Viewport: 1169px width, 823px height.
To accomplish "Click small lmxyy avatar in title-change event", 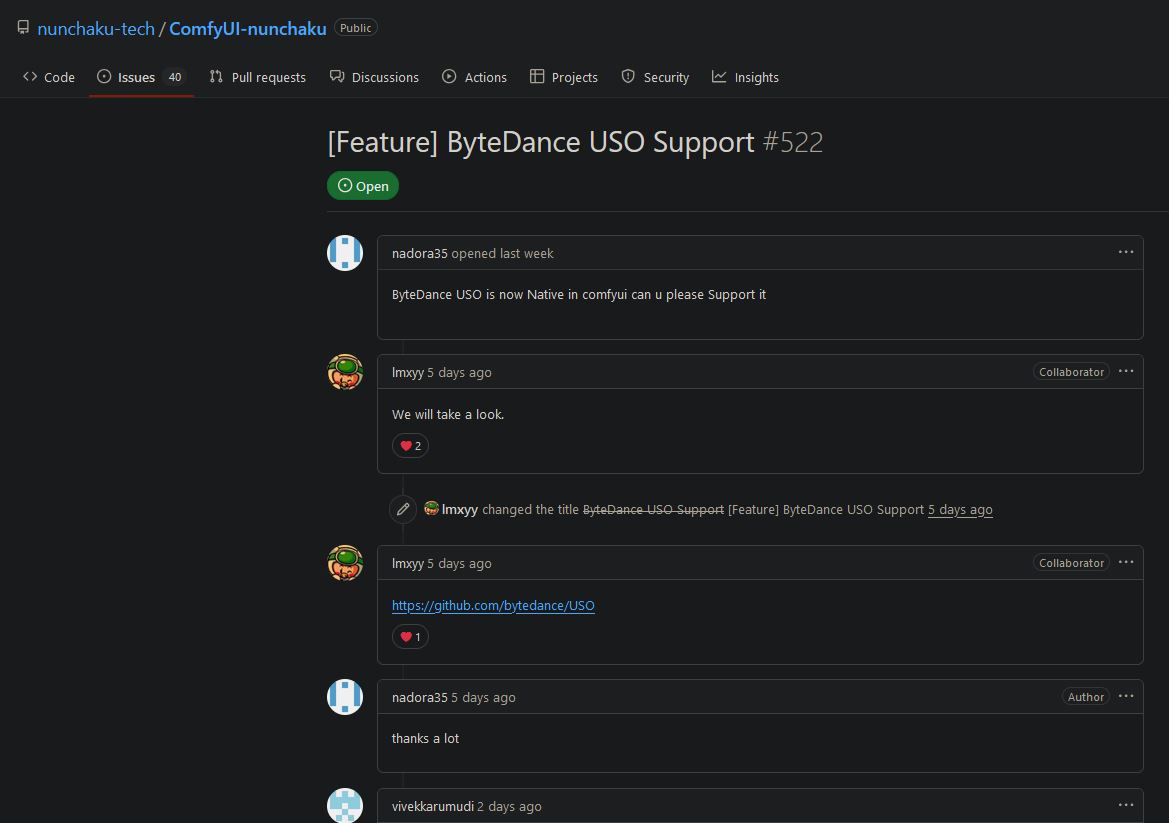I will (x=431, y=508).
